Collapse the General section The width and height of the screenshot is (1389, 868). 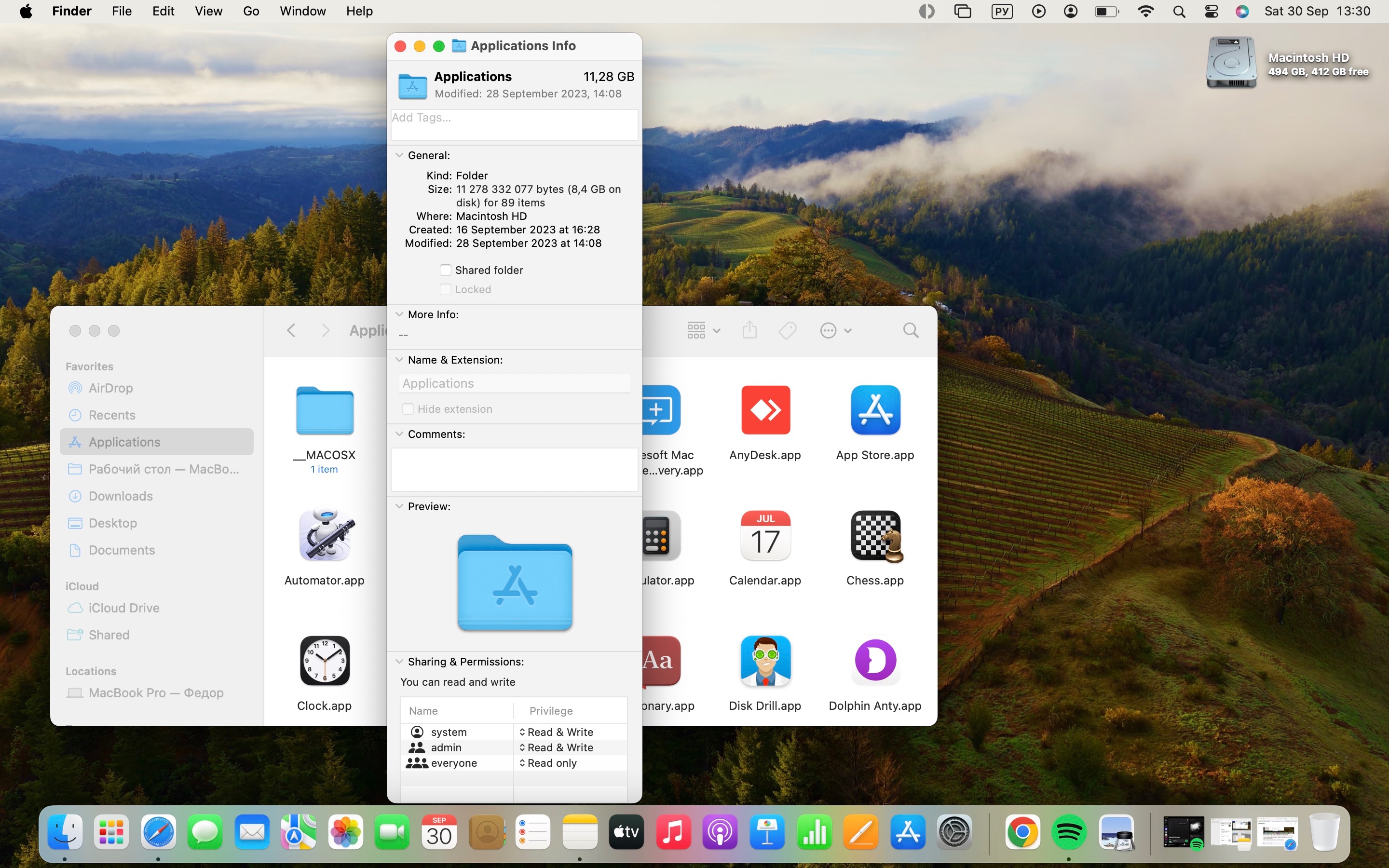coord(399,156)
